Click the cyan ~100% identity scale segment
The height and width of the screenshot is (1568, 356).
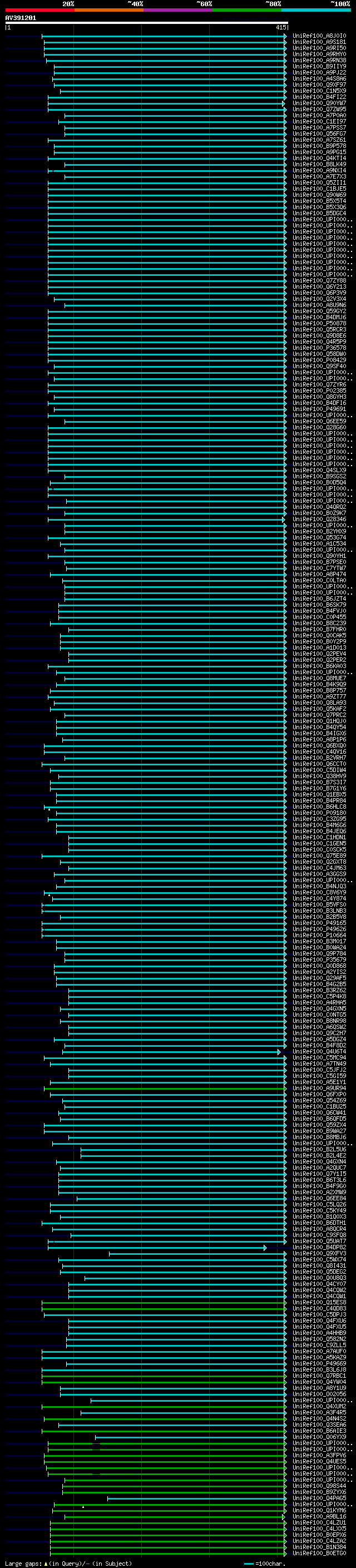click(316, 10)
